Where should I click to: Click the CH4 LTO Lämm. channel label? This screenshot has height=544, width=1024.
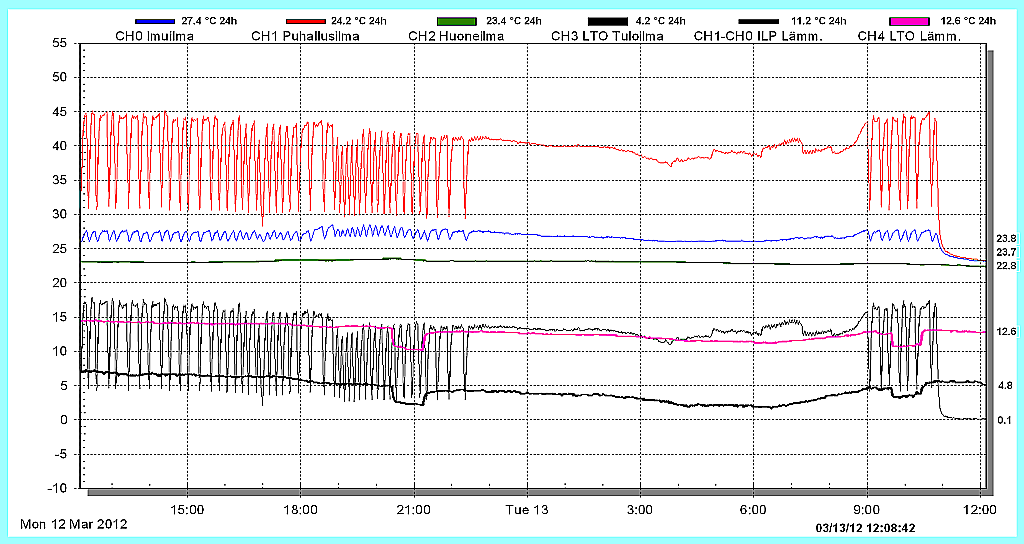tap(909, 37)
